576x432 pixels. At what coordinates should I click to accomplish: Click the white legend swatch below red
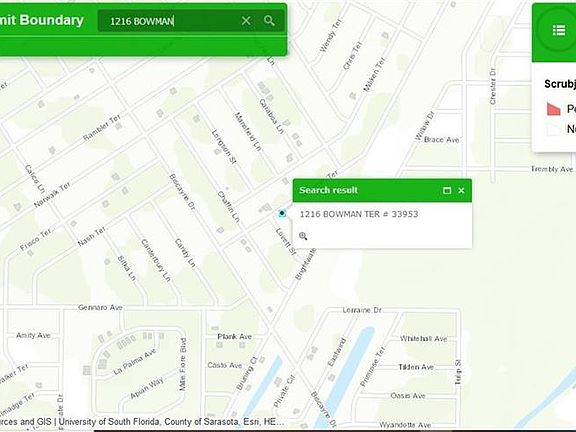pyautogui.click(x=553, y=129)
